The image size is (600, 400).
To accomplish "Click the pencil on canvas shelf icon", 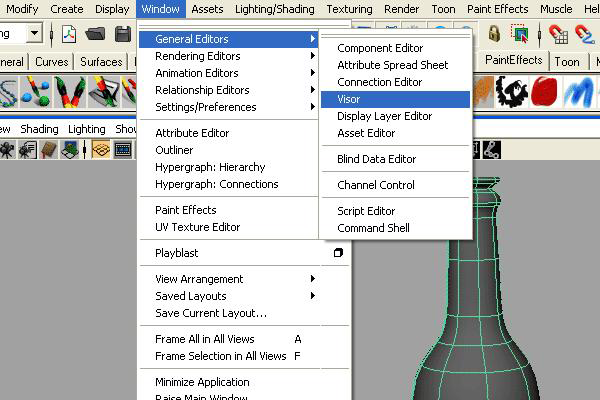I will (x=104, y=91).
